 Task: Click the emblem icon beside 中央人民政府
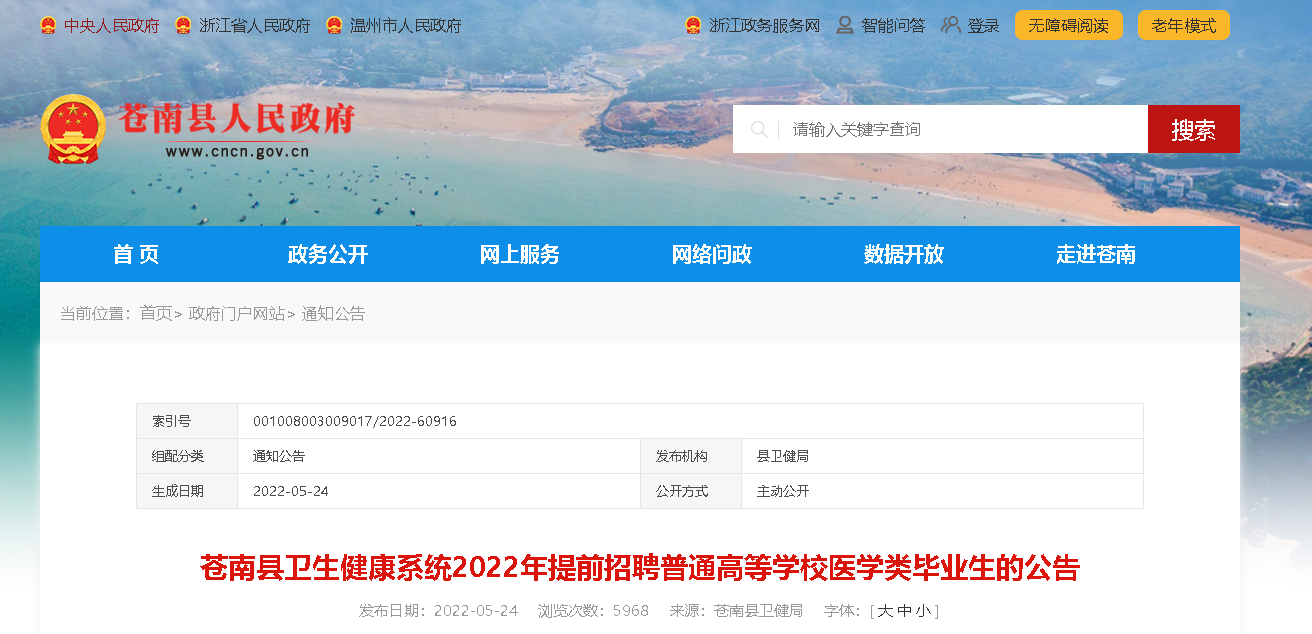click(48, 26)
